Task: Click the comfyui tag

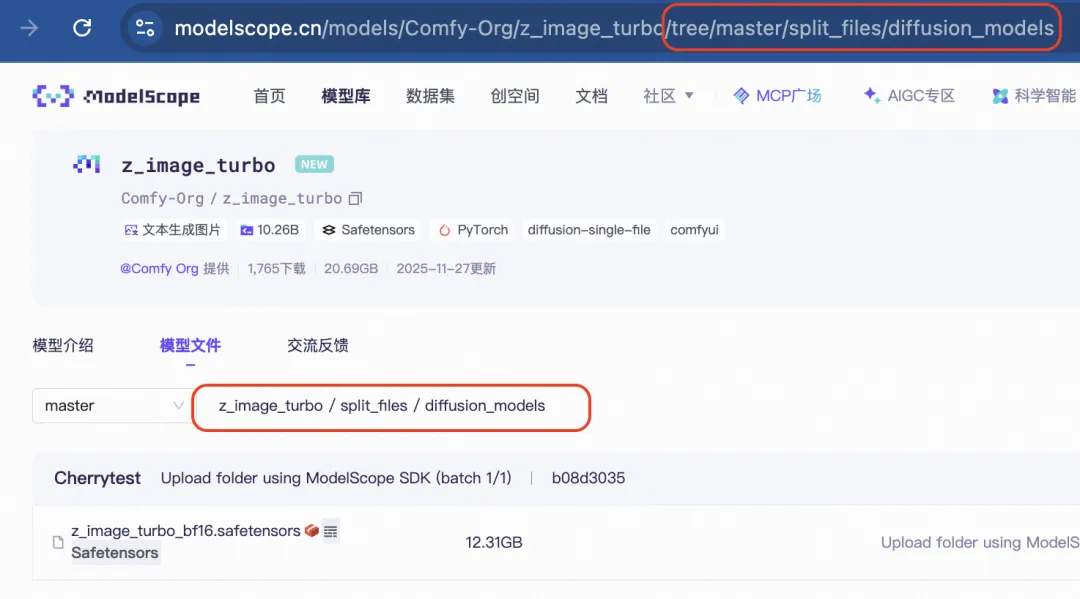Action: (694, 230)
